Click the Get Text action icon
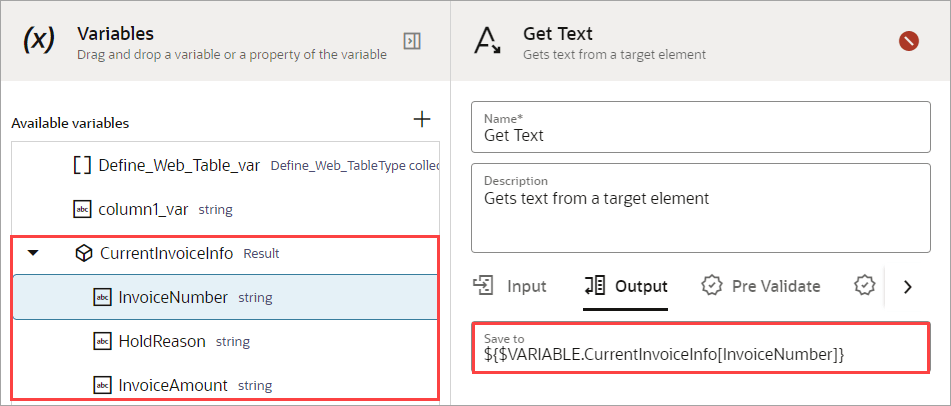 click(488, 41)
